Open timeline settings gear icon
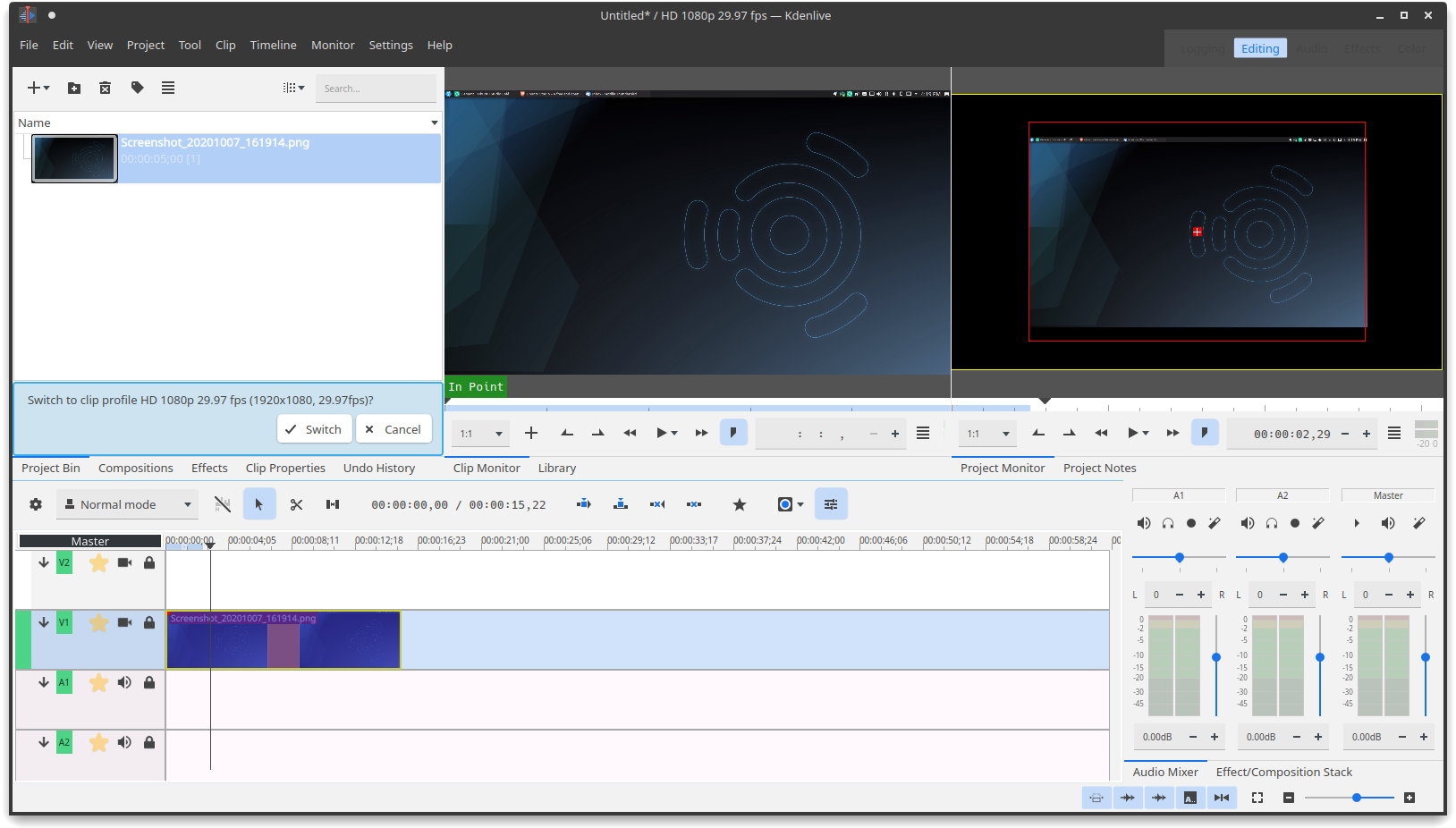This screenshot has height=828, width=1456. [x=36, y=503]
